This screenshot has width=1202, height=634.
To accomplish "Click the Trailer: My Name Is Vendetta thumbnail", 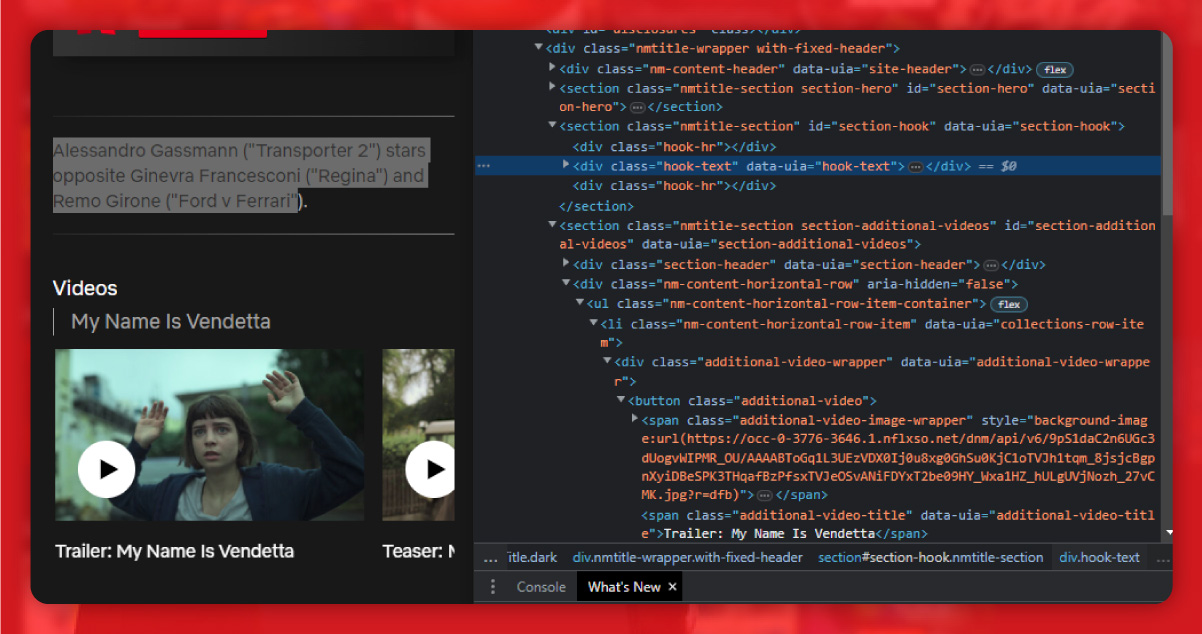I will point(210,434).
